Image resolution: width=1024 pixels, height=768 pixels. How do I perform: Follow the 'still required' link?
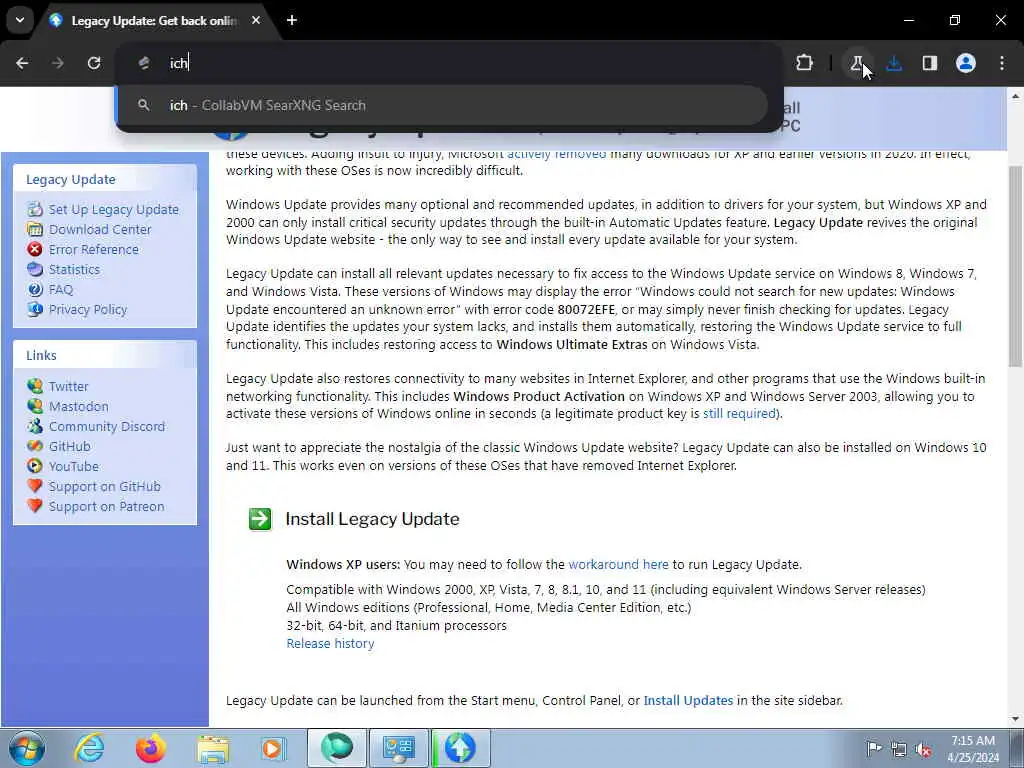pyautogui.click(x=739, y=413)
